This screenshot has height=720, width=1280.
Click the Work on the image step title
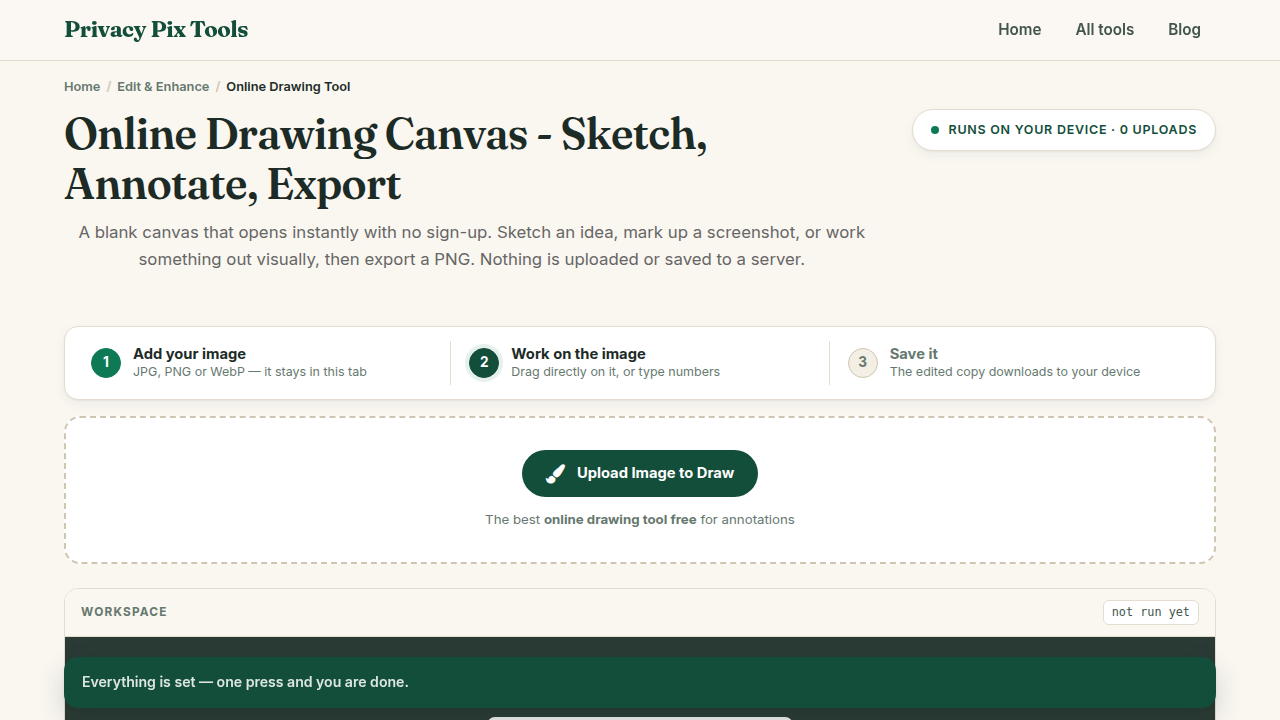[578, 354]
